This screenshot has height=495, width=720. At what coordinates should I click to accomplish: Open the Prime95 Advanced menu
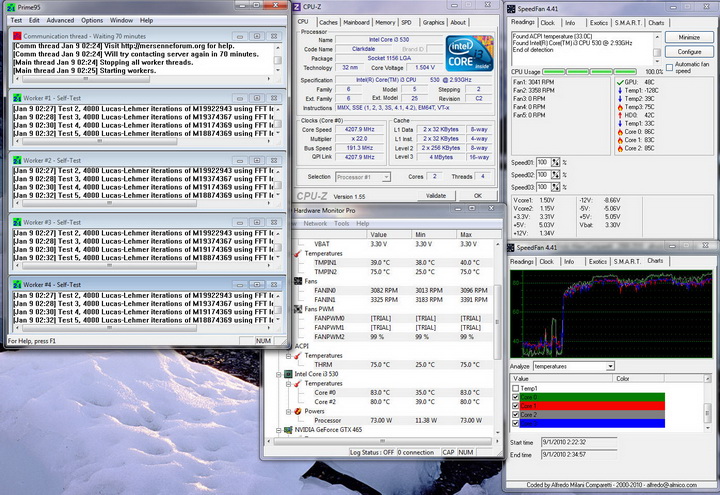(60, 20)
